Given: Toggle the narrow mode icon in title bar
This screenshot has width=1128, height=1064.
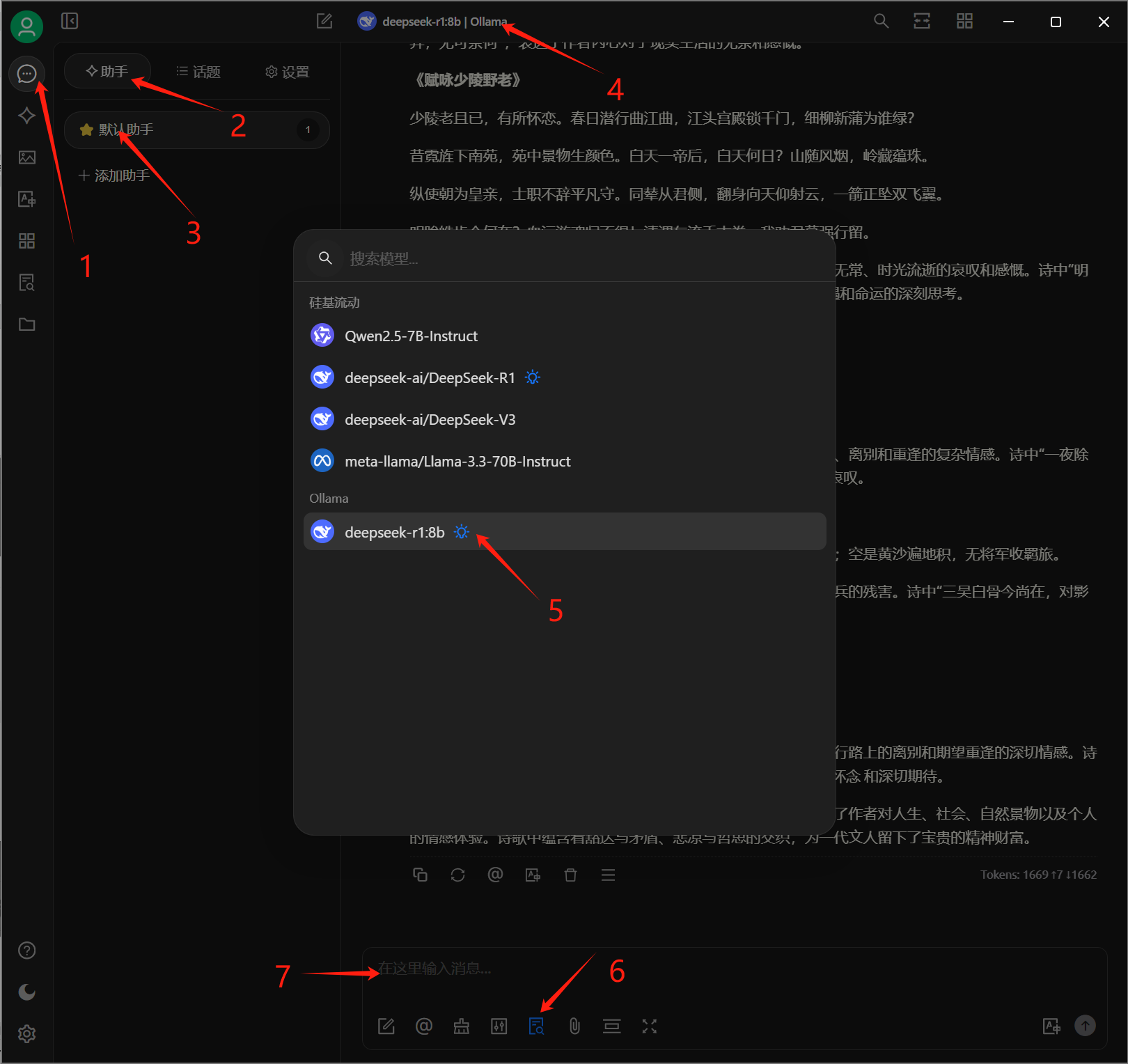Looking at the screenshot, I should 922,21.
